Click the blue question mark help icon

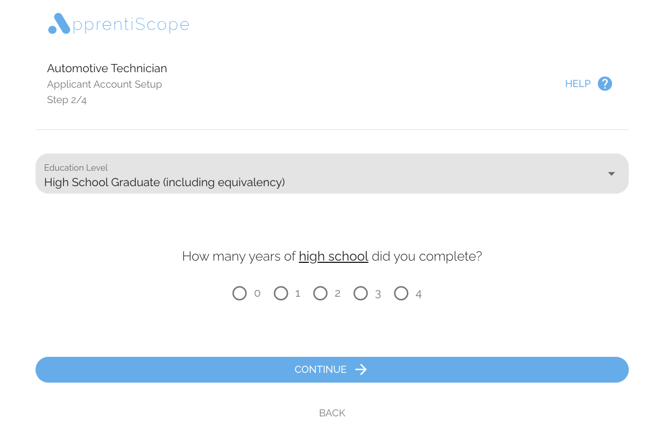point(605,84)
